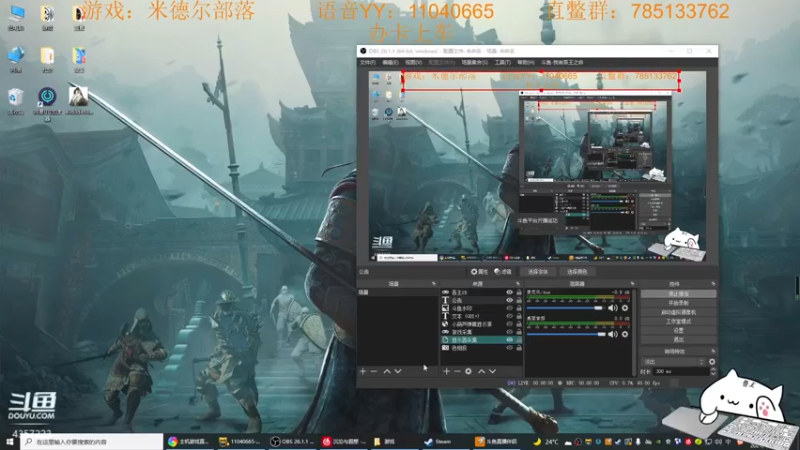
Task: Increase the transition duration with the up arrow
Action: (713, 369)
